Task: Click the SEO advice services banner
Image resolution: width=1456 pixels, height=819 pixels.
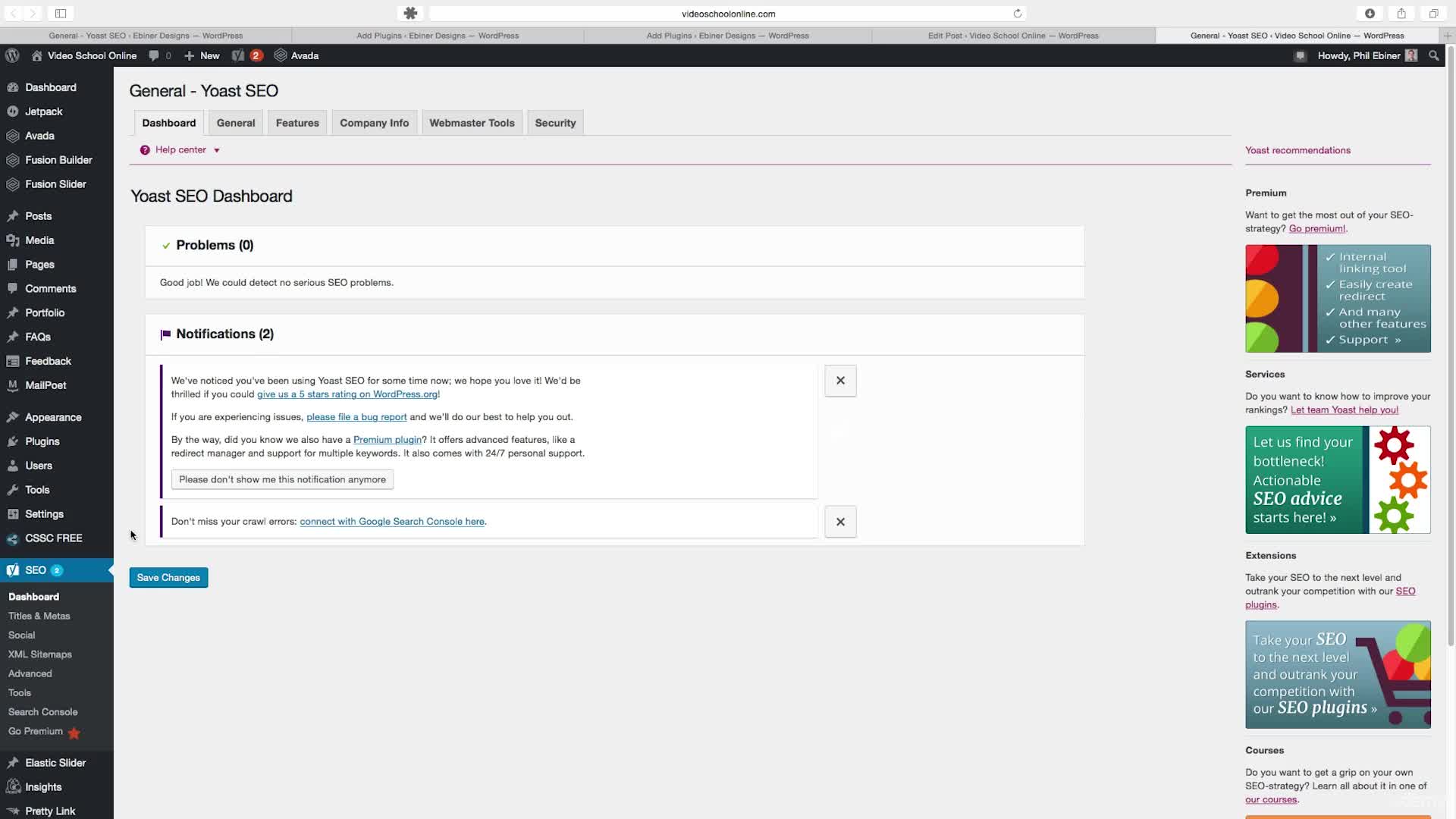Action: coord(1338,480)
